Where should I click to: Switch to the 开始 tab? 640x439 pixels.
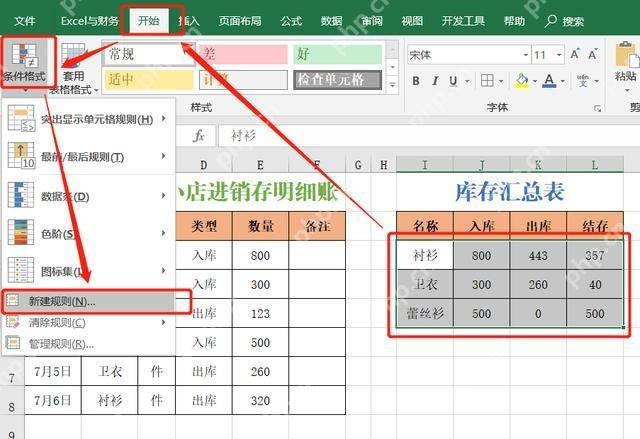click(149, 21)
